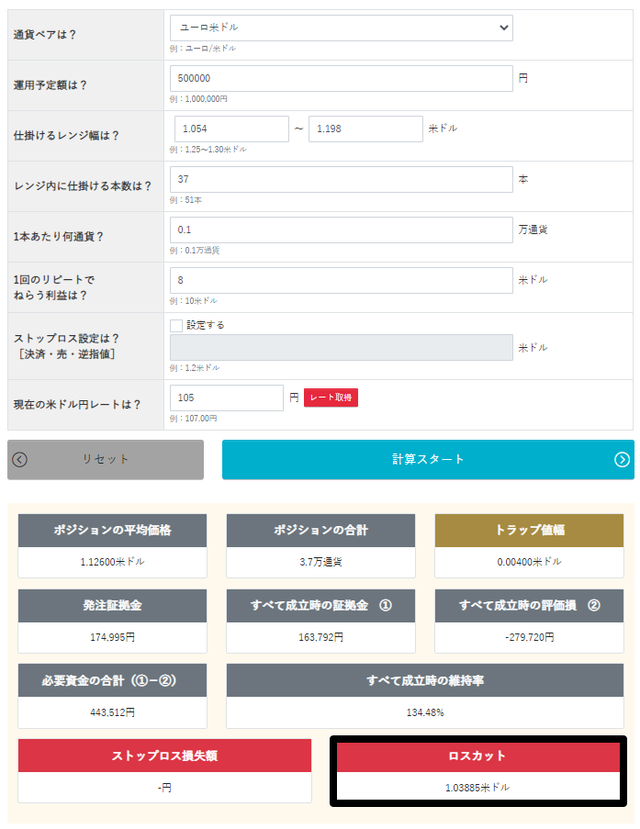Screen dimensions: 640x829
Task: Click the back-arrow icon on the リセット button
Action: click(20, 459)
